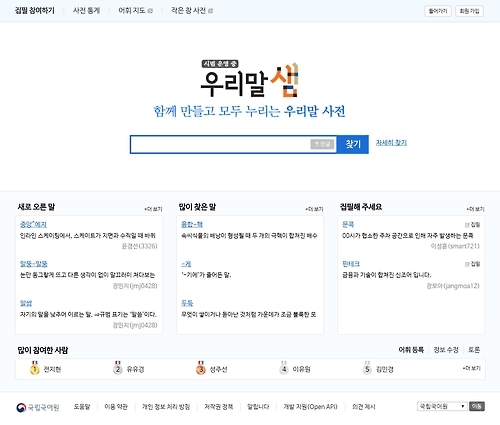This screenshot has height=425, width=500.
Task: Click 더 보기 in the 많이 참여한 사람 row
Action: coord(472,368)
